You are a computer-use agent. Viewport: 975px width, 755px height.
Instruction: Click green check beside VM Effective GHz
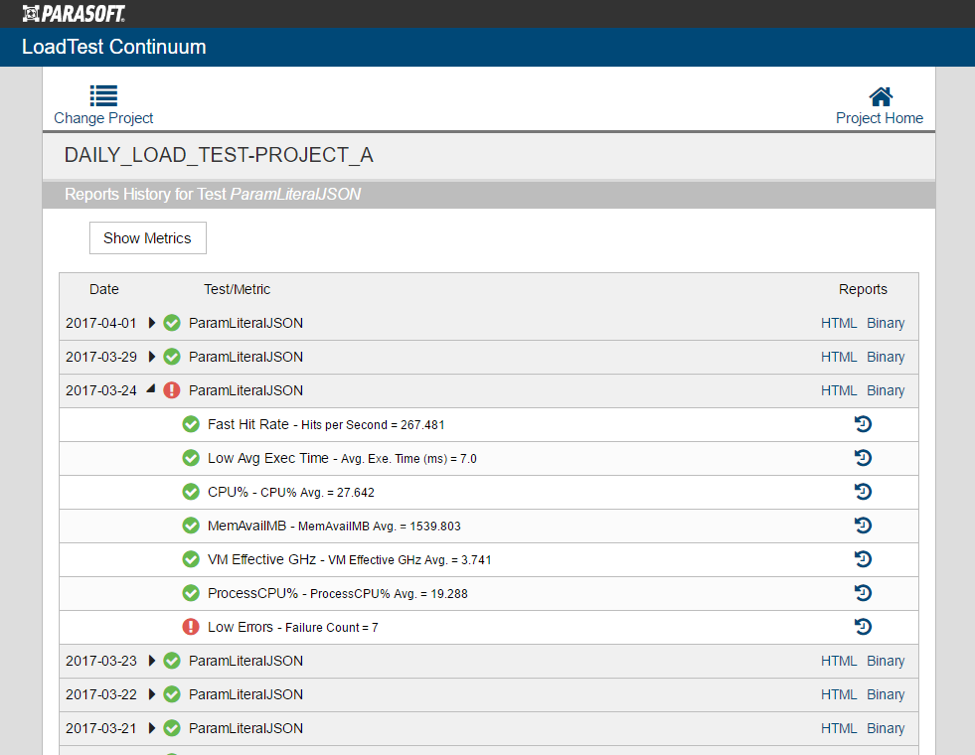click(x=191, y=559)
